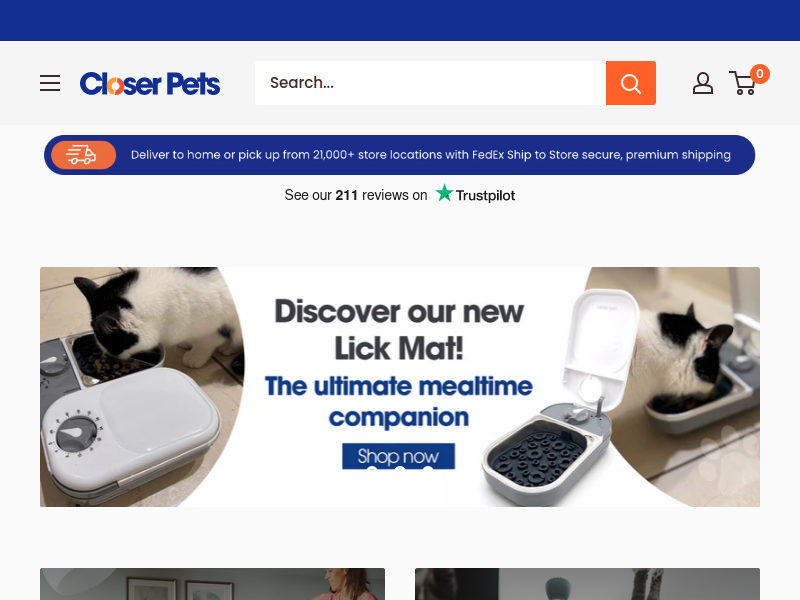Open the lower-left tile showing a woman
800x600 pixels.
[212, 584]
